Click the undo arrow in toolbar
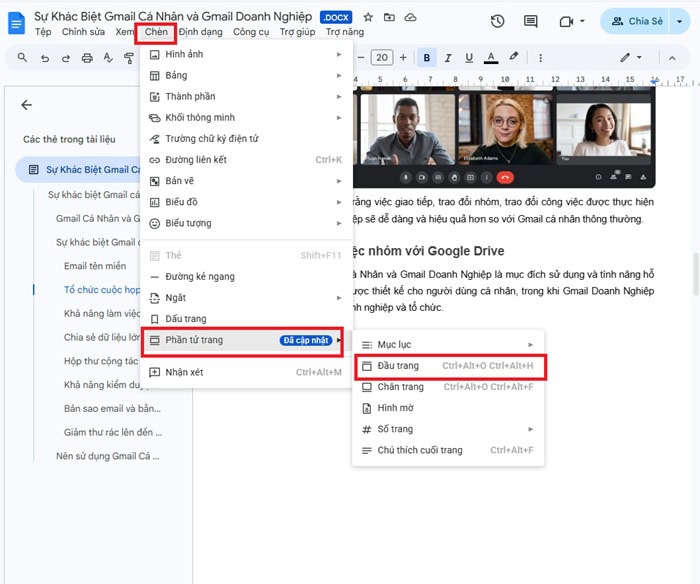The image size is (700, 584). 45,58
